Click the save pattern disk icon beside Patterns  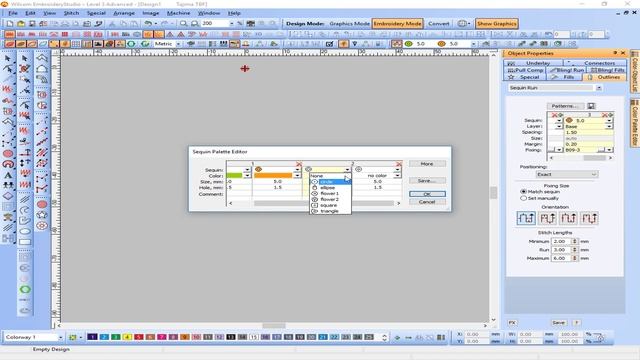(591, 106)
